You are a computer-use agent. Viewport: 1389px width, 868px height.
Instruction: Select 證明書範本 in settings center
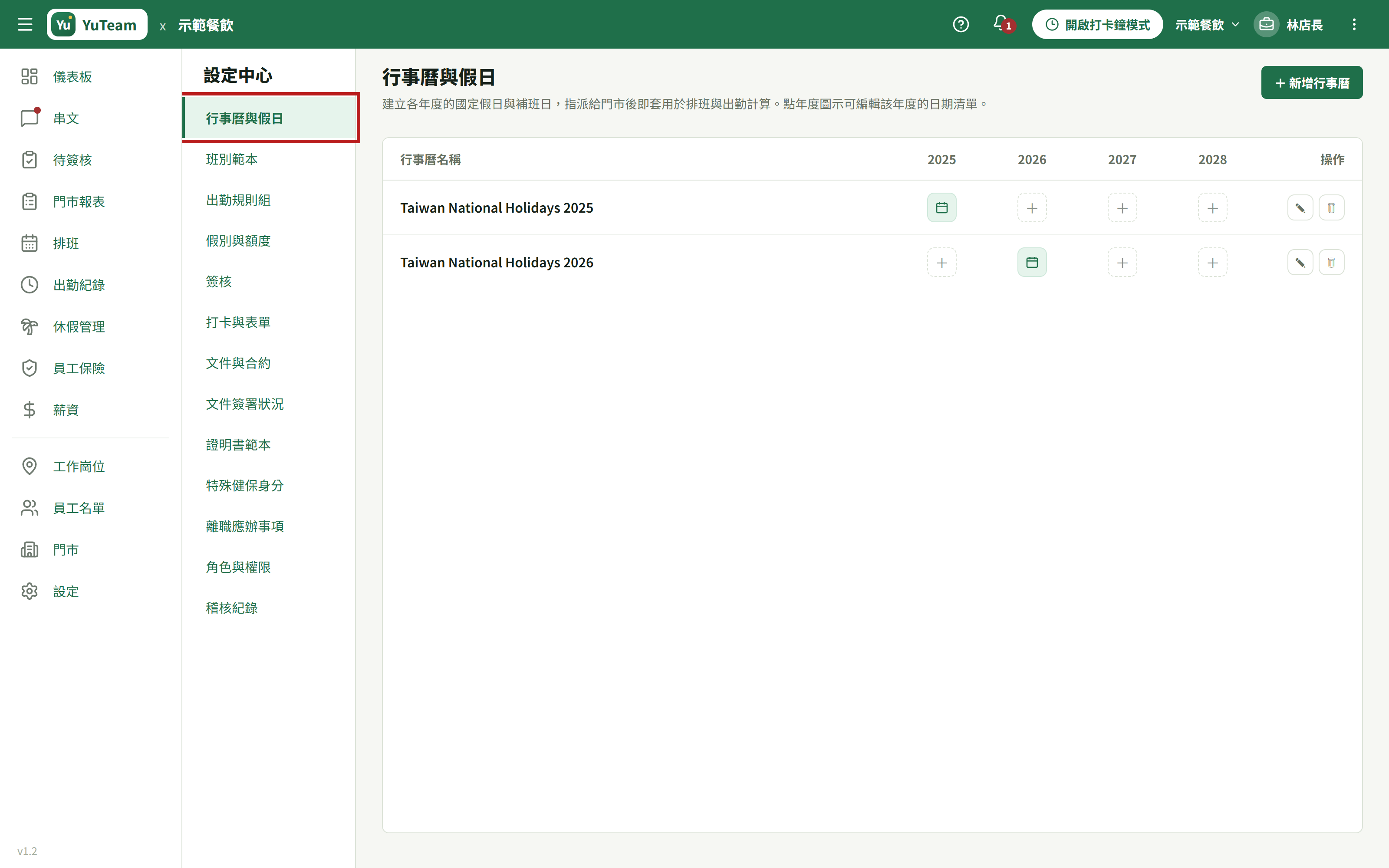tap(269, 444)
